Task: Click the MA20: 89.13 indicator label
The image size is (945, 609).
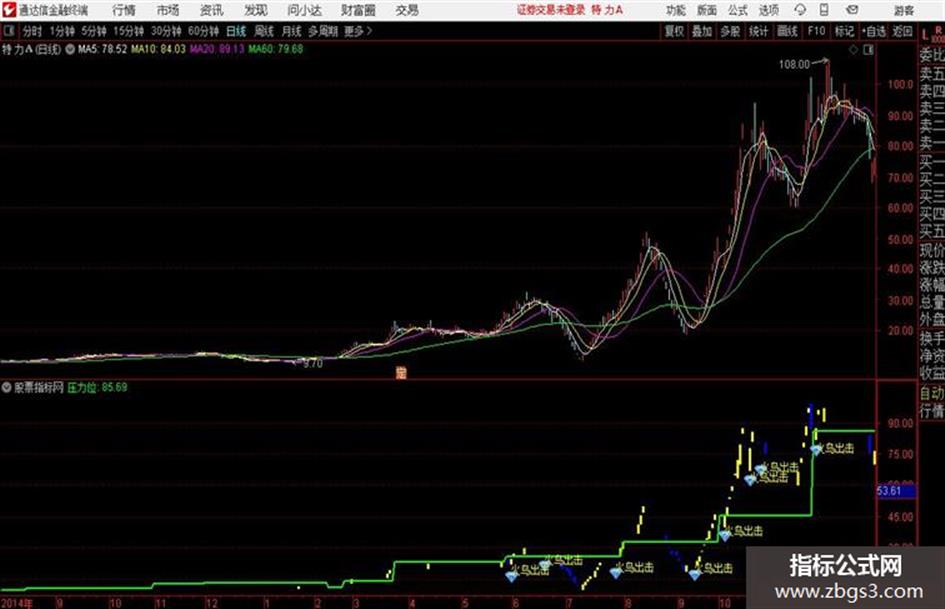Action: pyautogui.click(x=217, y=49)
